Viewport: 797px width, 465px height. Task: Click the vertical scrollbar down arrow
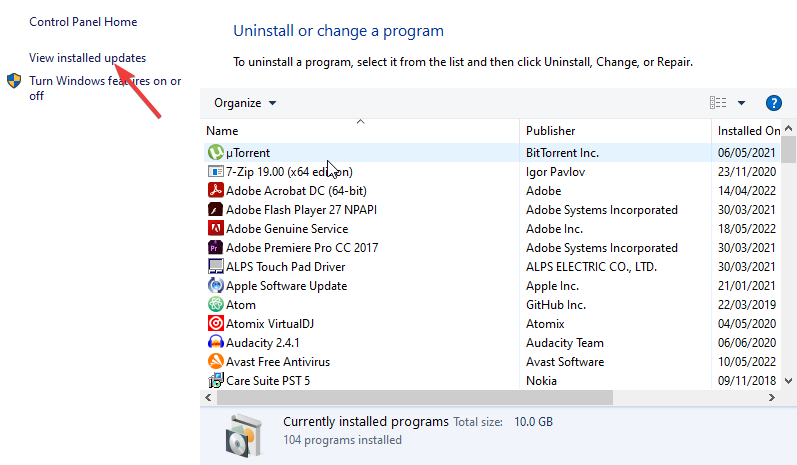tap(788, 381)
